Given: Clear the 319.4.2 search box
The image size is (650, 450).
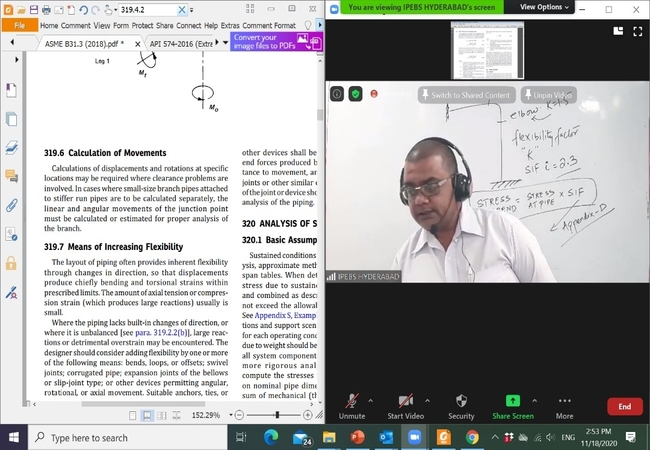Looking at the screenshot, I should [182, 10].
